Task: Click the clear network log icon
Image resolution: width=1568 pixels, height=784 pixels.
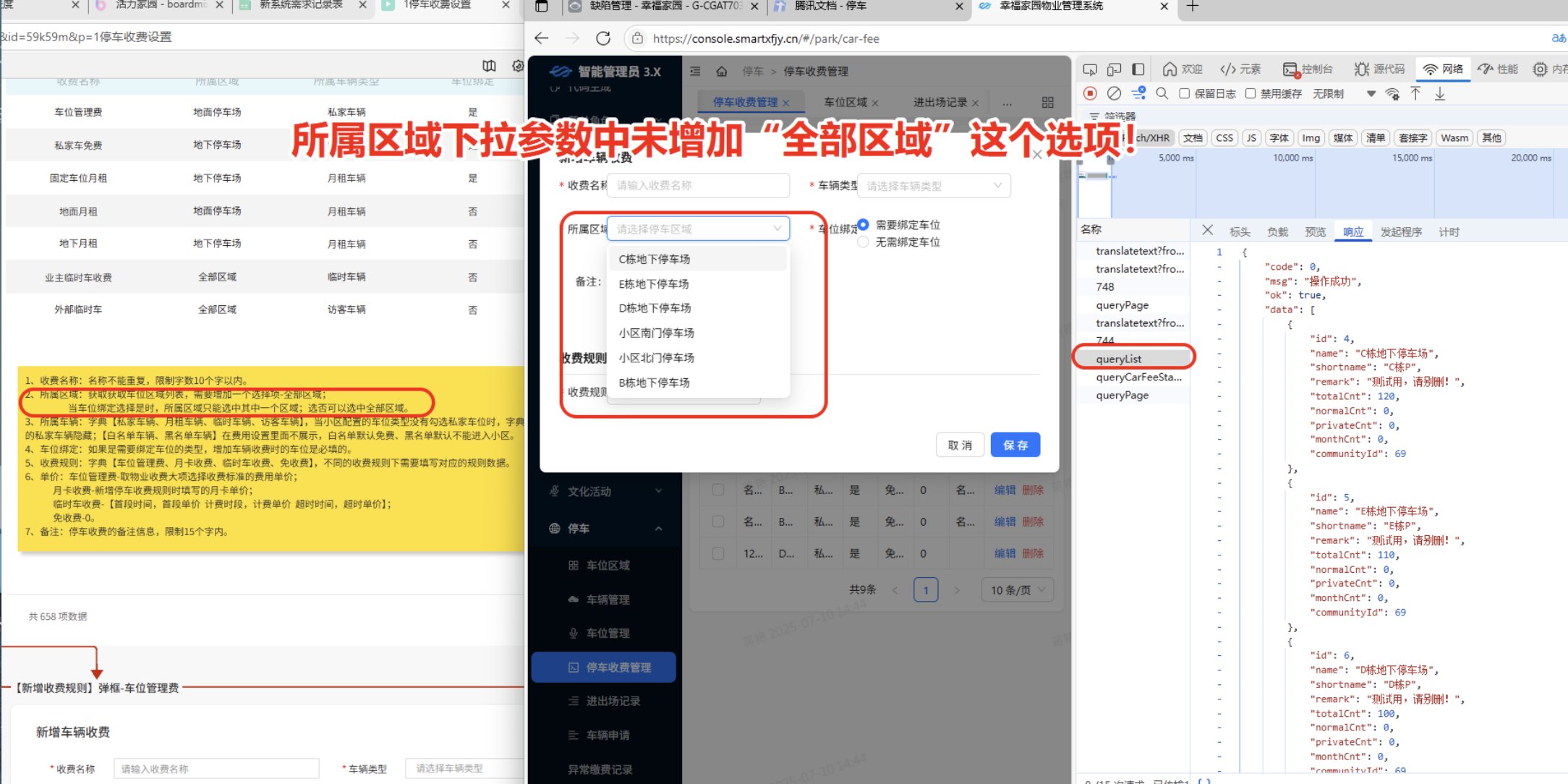Action: (1114, 93)
